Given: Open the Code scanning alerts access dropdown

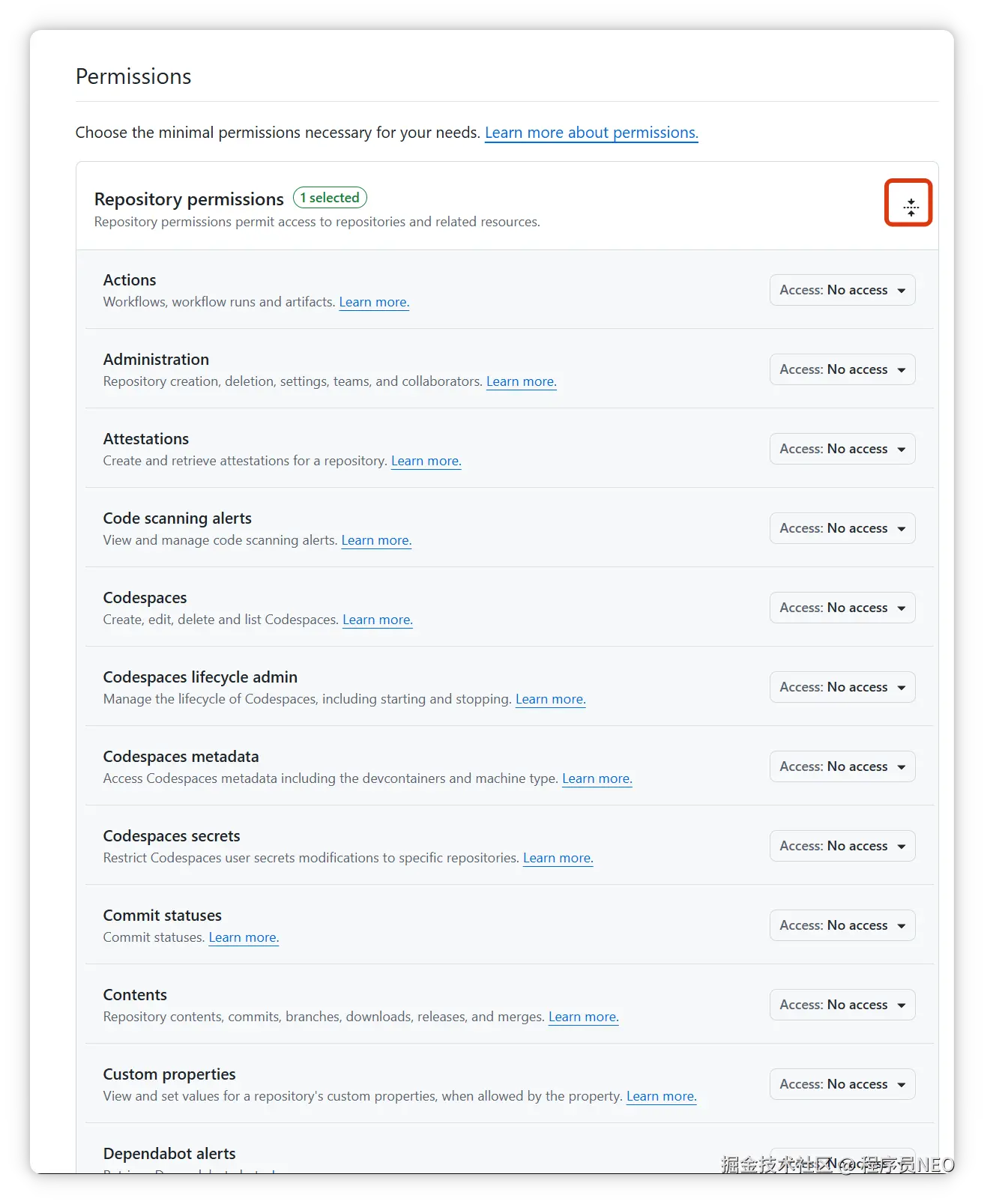Looking at the screenshot, I should pyautogui.click(x=842, y=528).
